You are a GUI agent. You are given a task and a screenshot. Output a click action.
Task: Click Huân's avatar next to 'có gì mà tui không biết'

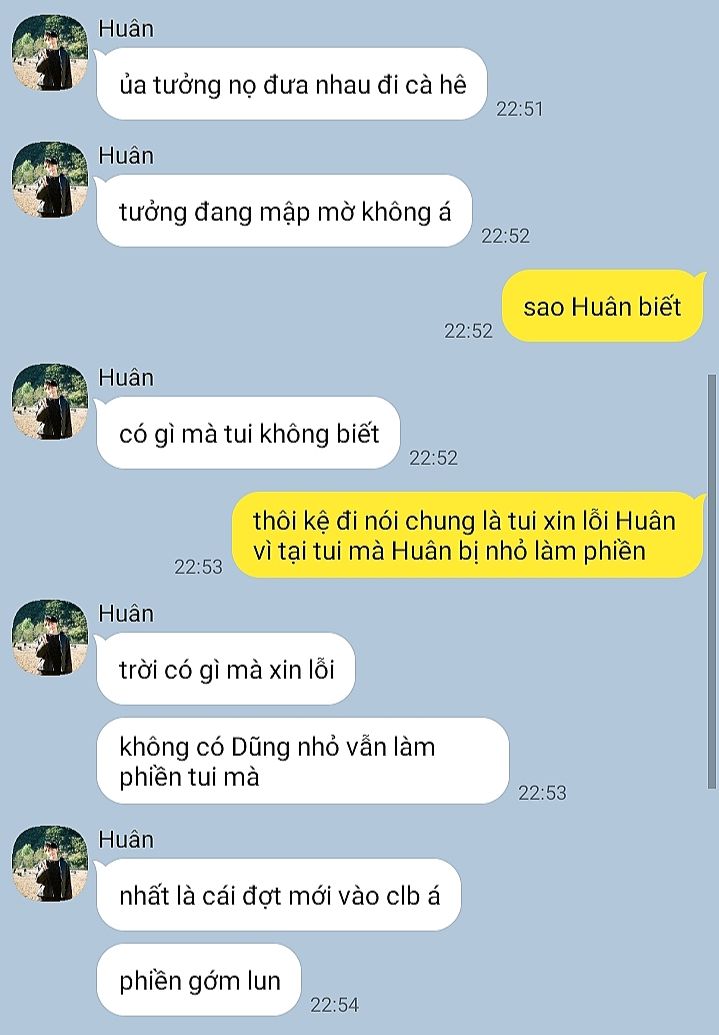[50, 401]
